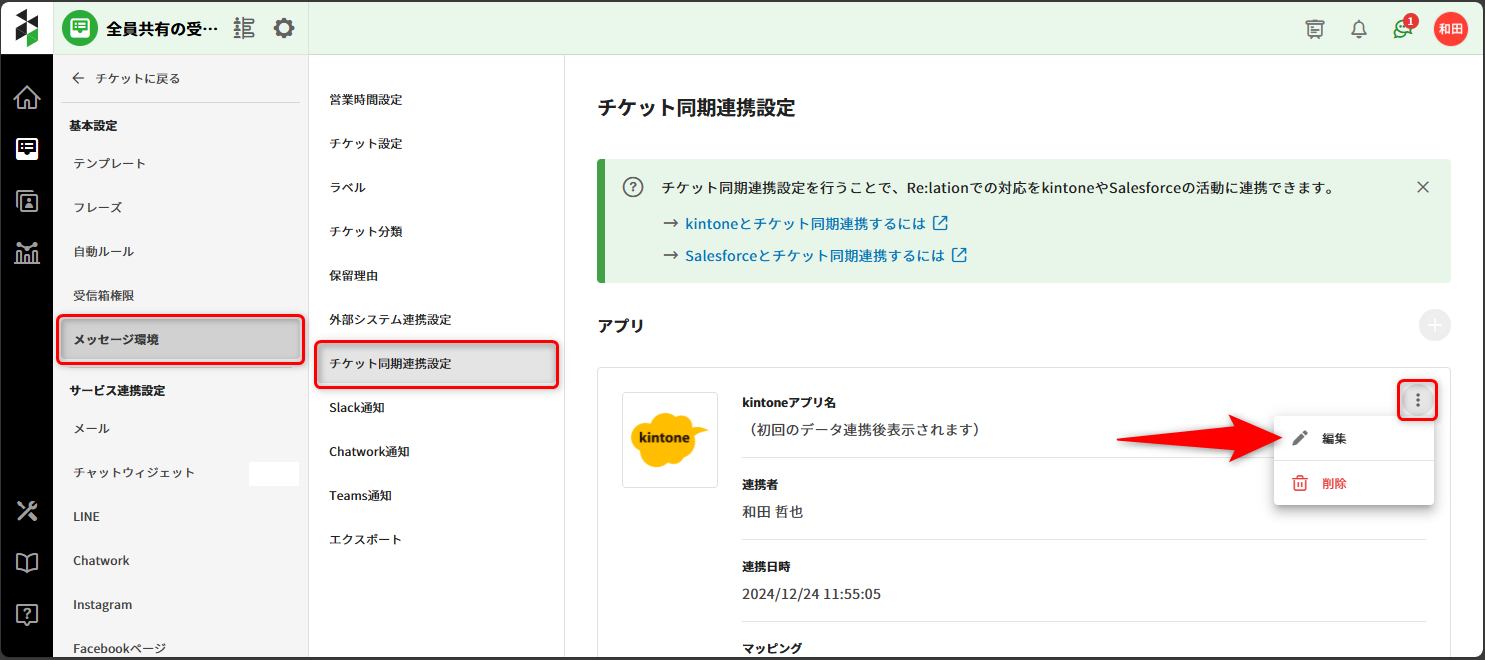Open Slack通知 settings

(357, 407)
